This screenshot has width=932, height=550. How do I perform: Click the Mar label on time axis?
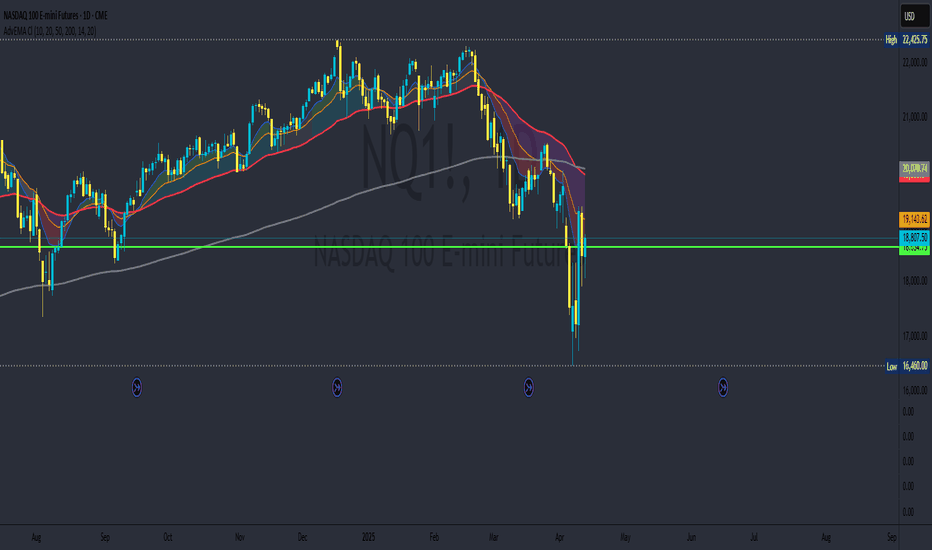[x=493, y=538]
